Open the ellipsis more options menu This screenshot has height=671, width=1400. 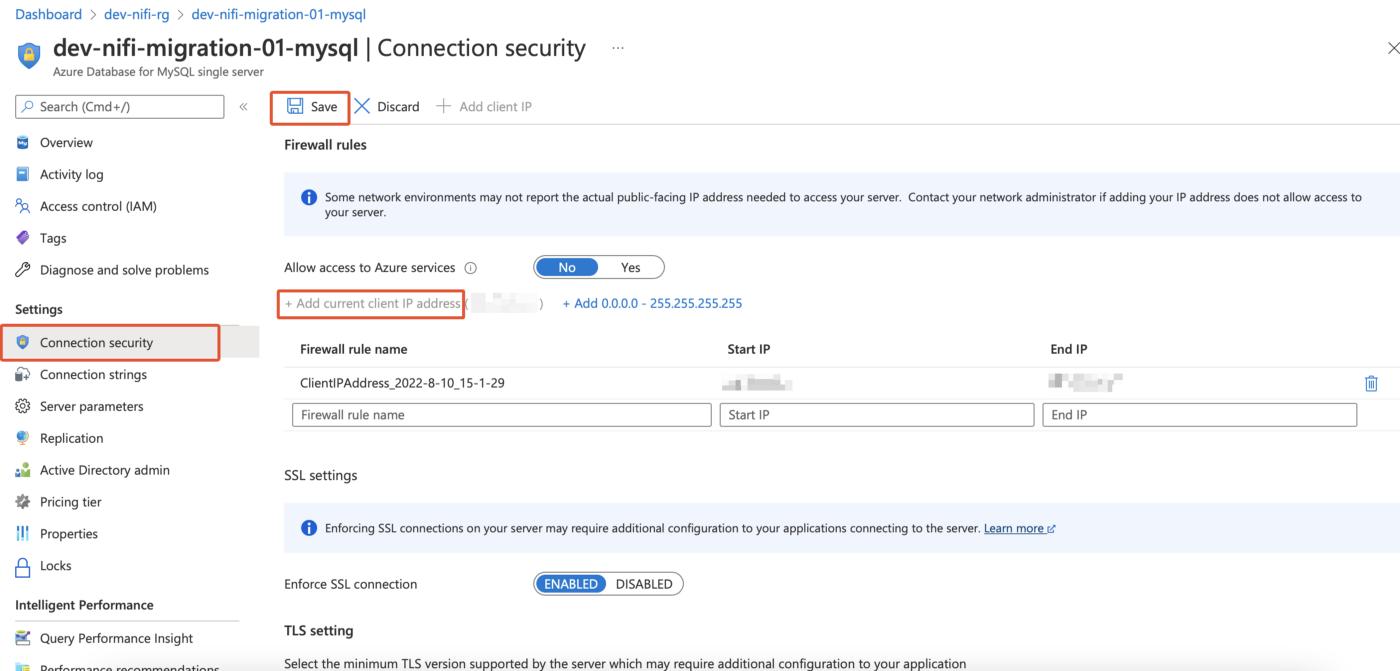point(618,48)
